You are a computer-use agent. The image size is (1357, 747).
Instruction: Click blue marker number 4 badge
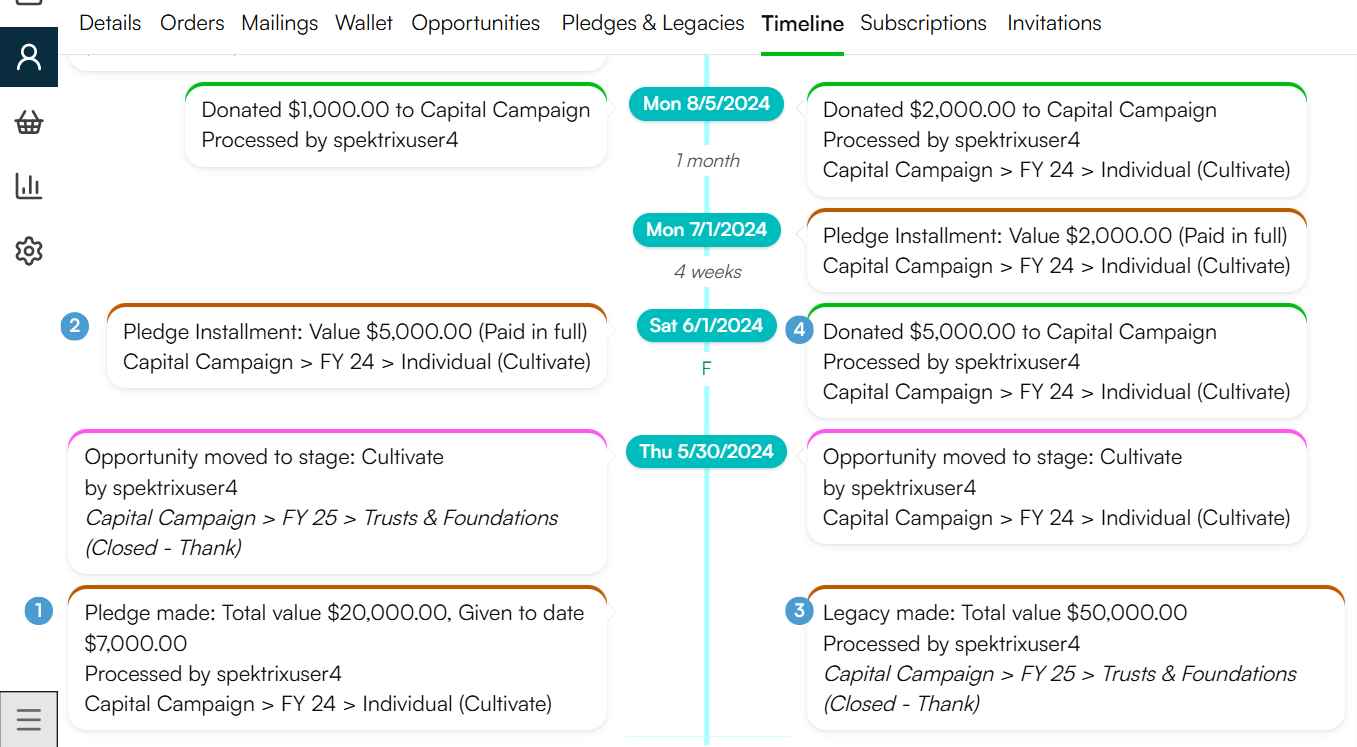[x=799, y=330]
